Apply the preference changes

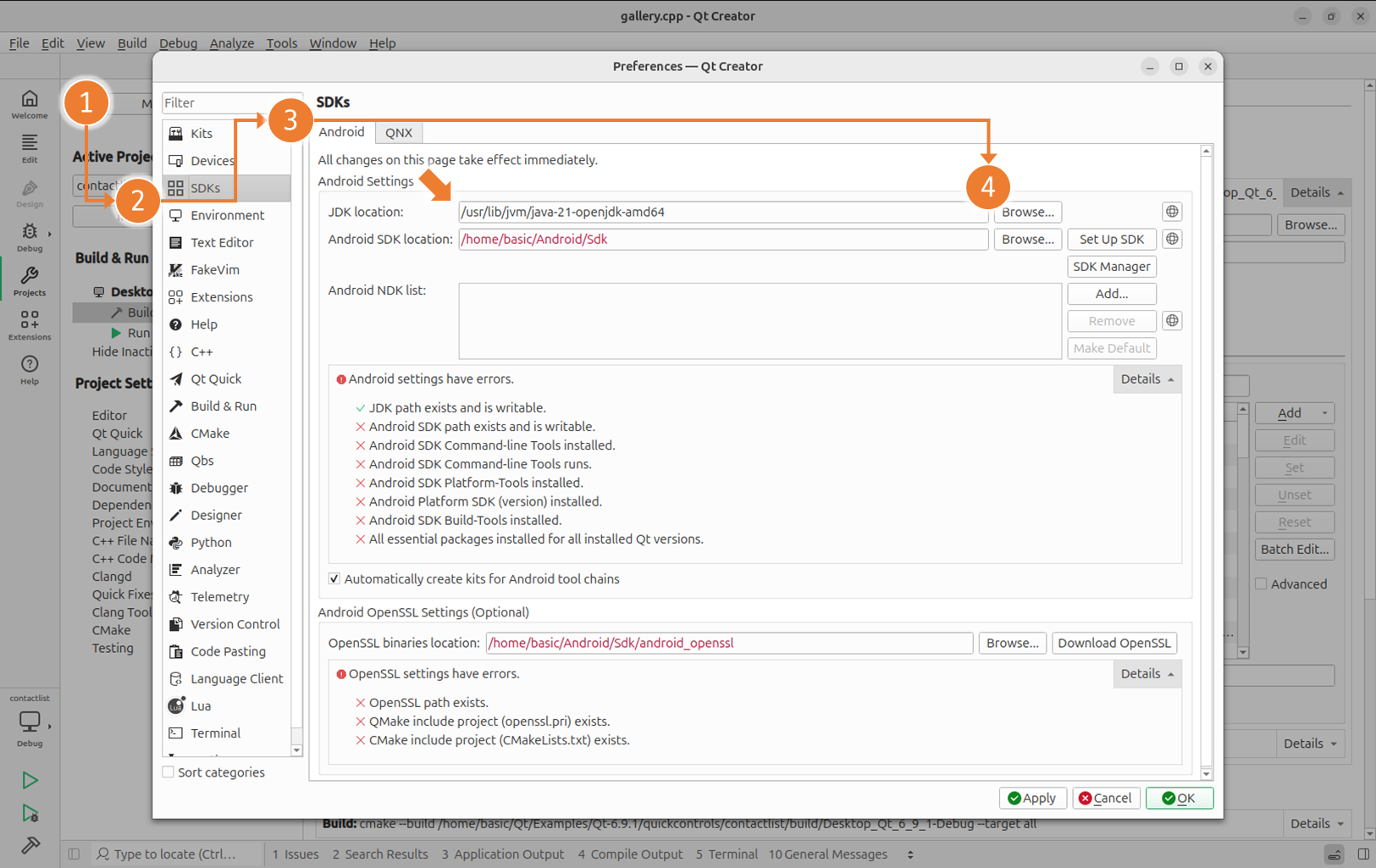1032,798
